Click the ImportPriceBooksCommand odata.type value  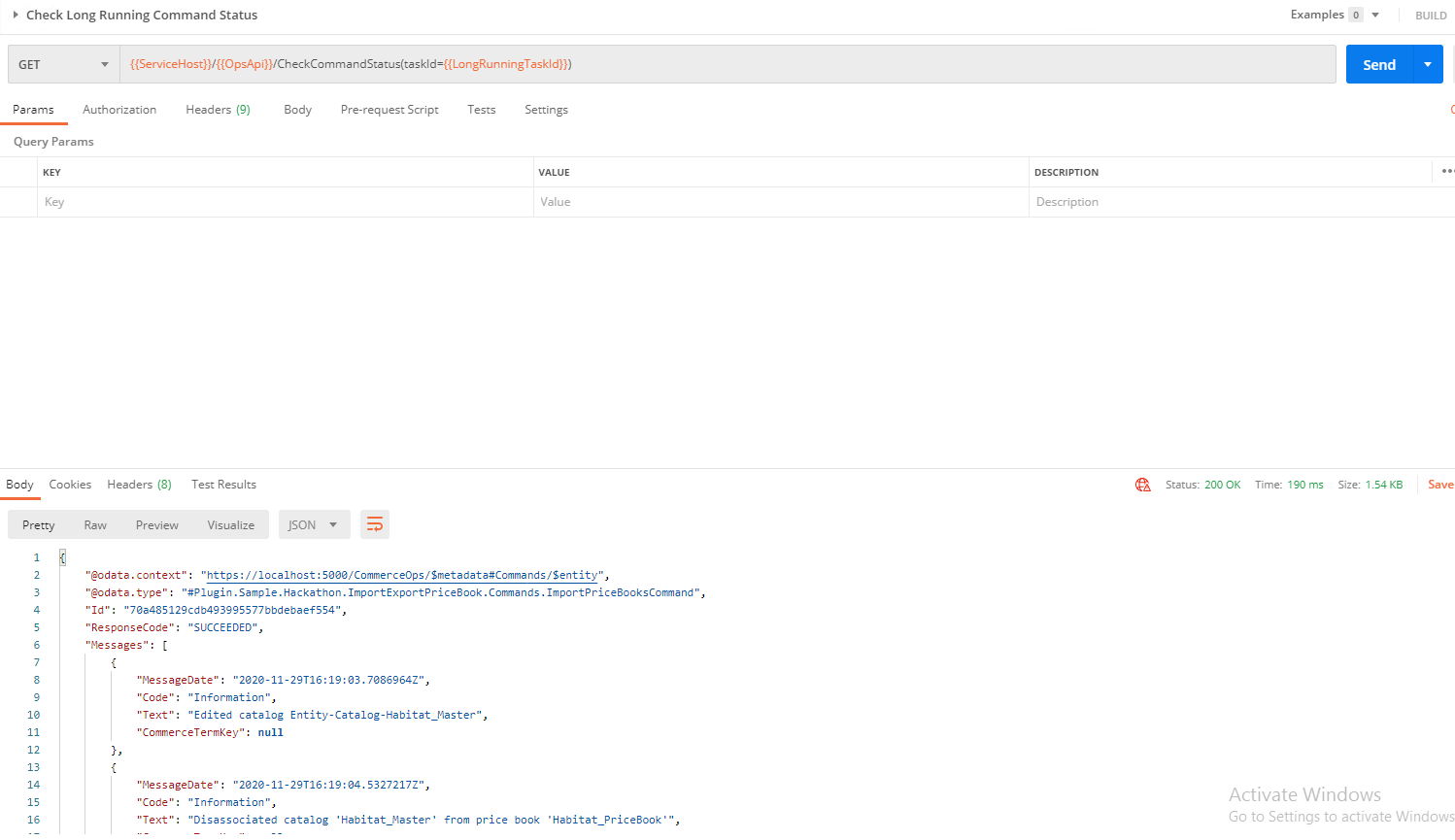pyautogui.click(x=441, y=592)
